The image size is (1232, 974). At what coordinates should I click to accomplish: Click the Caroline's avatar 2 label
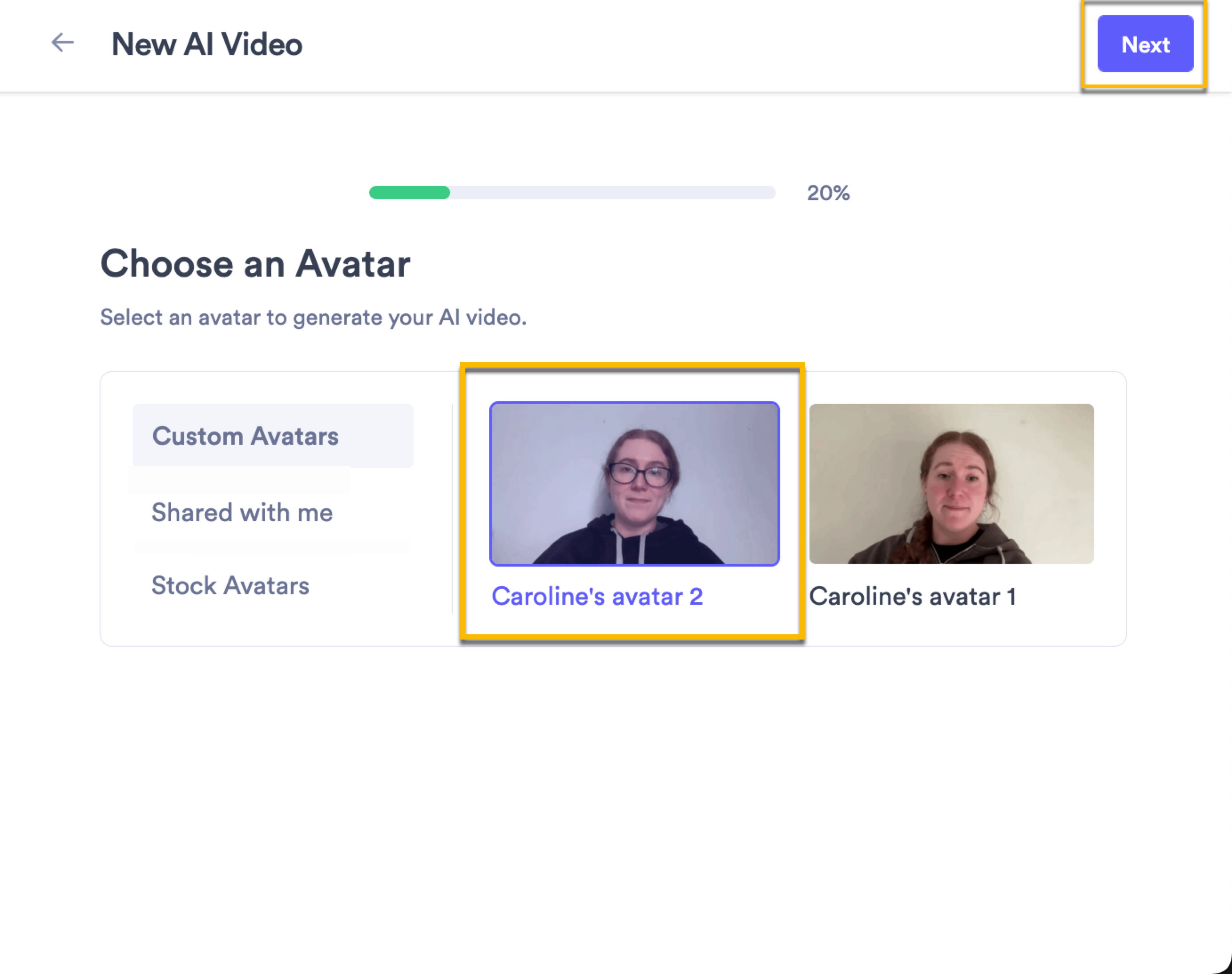pos(598,596)
